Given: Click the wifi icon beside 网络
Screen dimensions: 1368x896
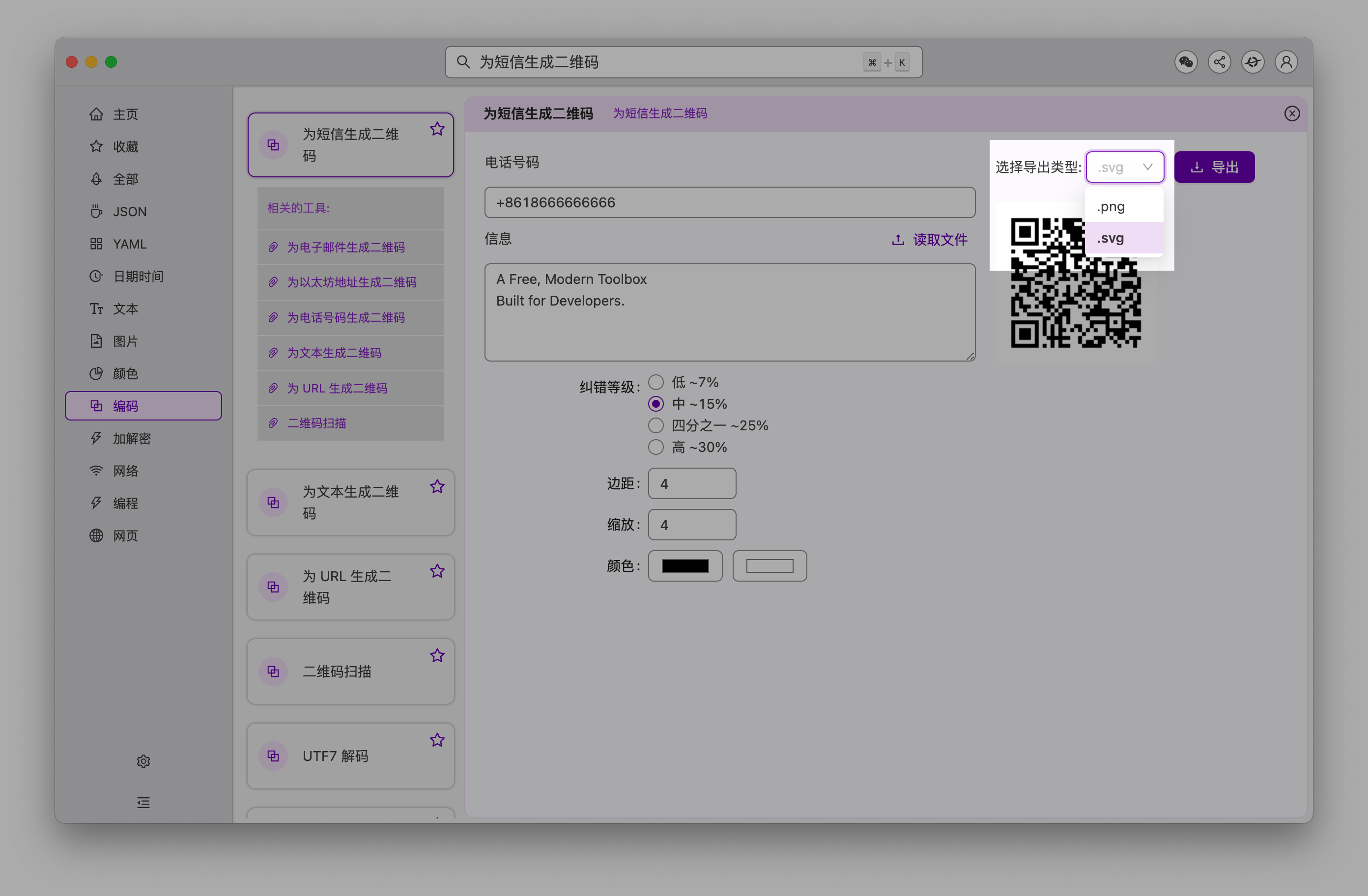Looking at the screenshot, I should click(x=96, y=471).
